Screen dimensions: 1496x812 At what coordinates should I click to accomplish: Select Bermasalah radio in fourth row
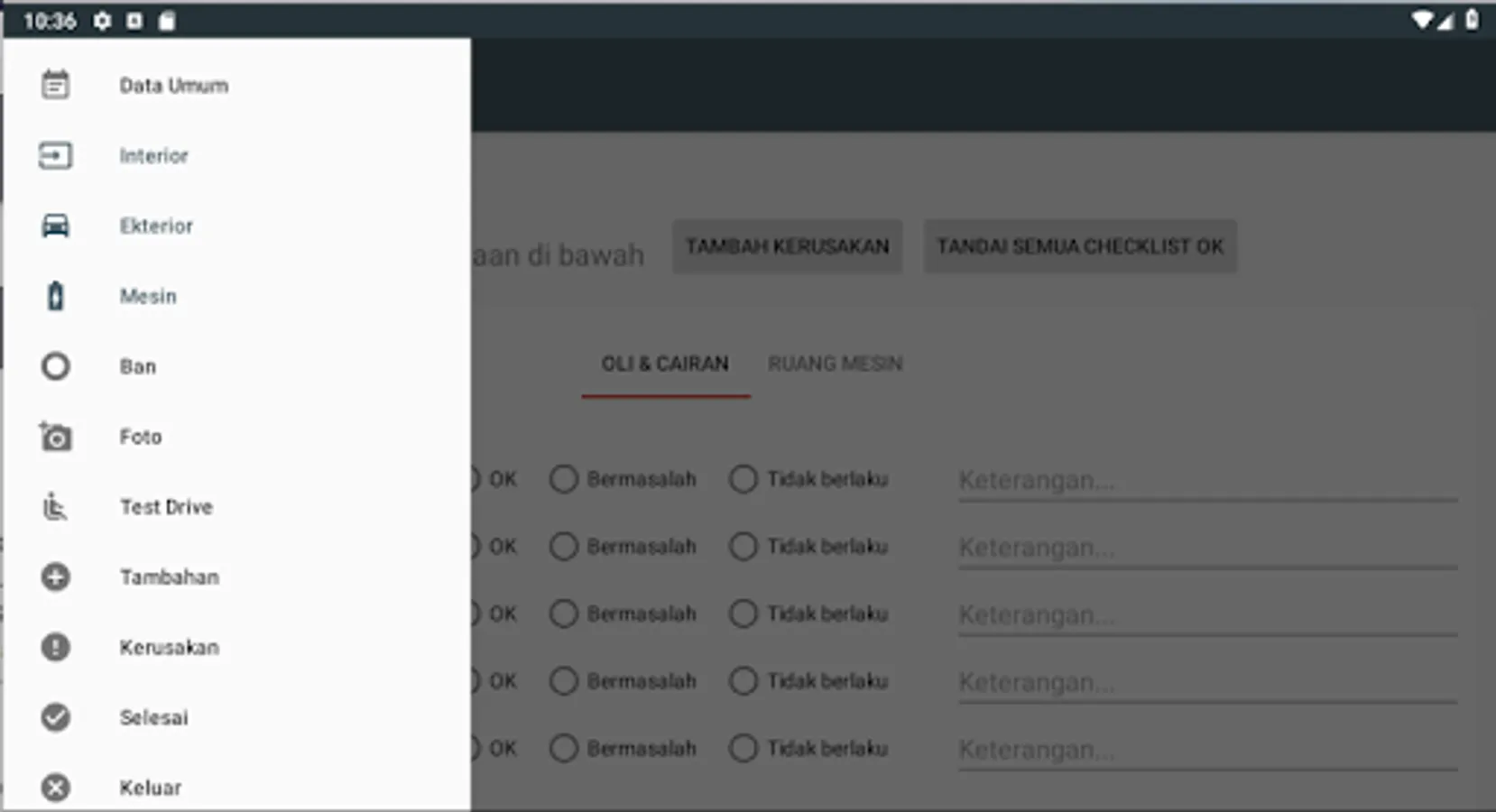pos(564,681)
